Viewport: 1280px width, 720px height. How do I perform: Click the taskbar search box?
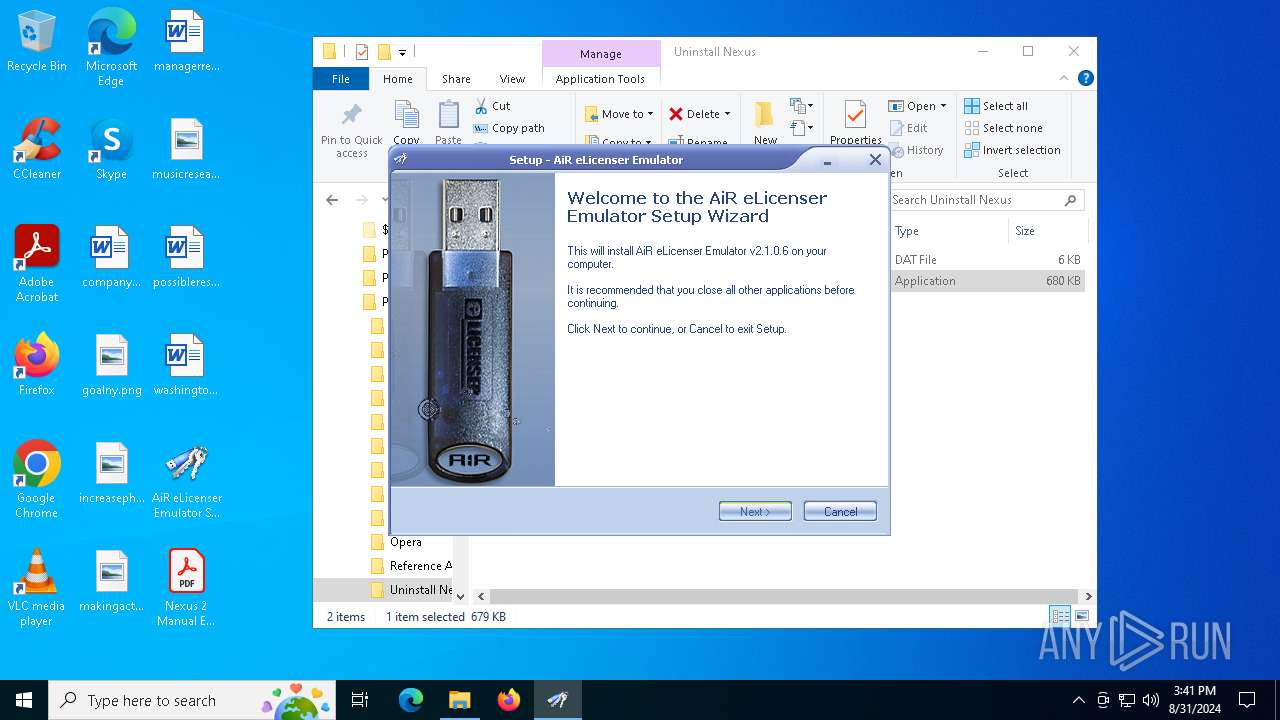click(x=192, y=700)
